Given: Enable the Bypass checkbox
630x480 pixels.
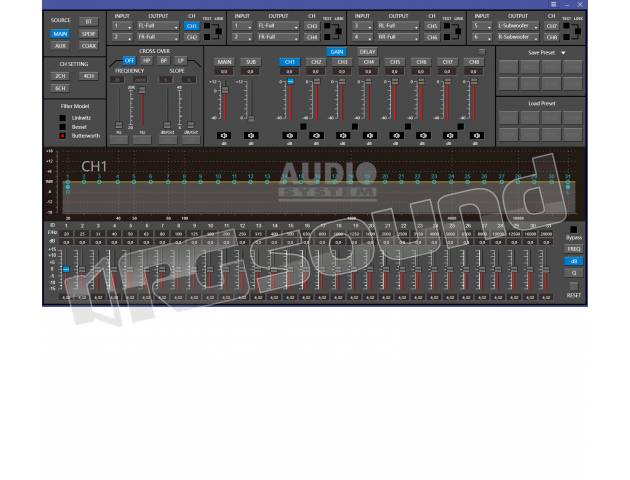Looking at the screenshot, I should [x=573, y=230].
